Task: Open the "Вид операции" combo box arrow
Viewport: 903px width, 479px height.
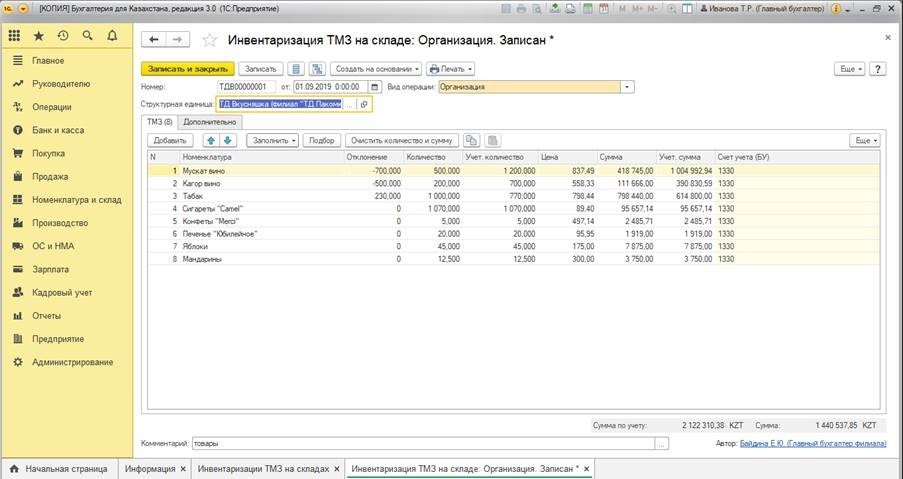Action: pyautogui.click(x=627, y=87)
